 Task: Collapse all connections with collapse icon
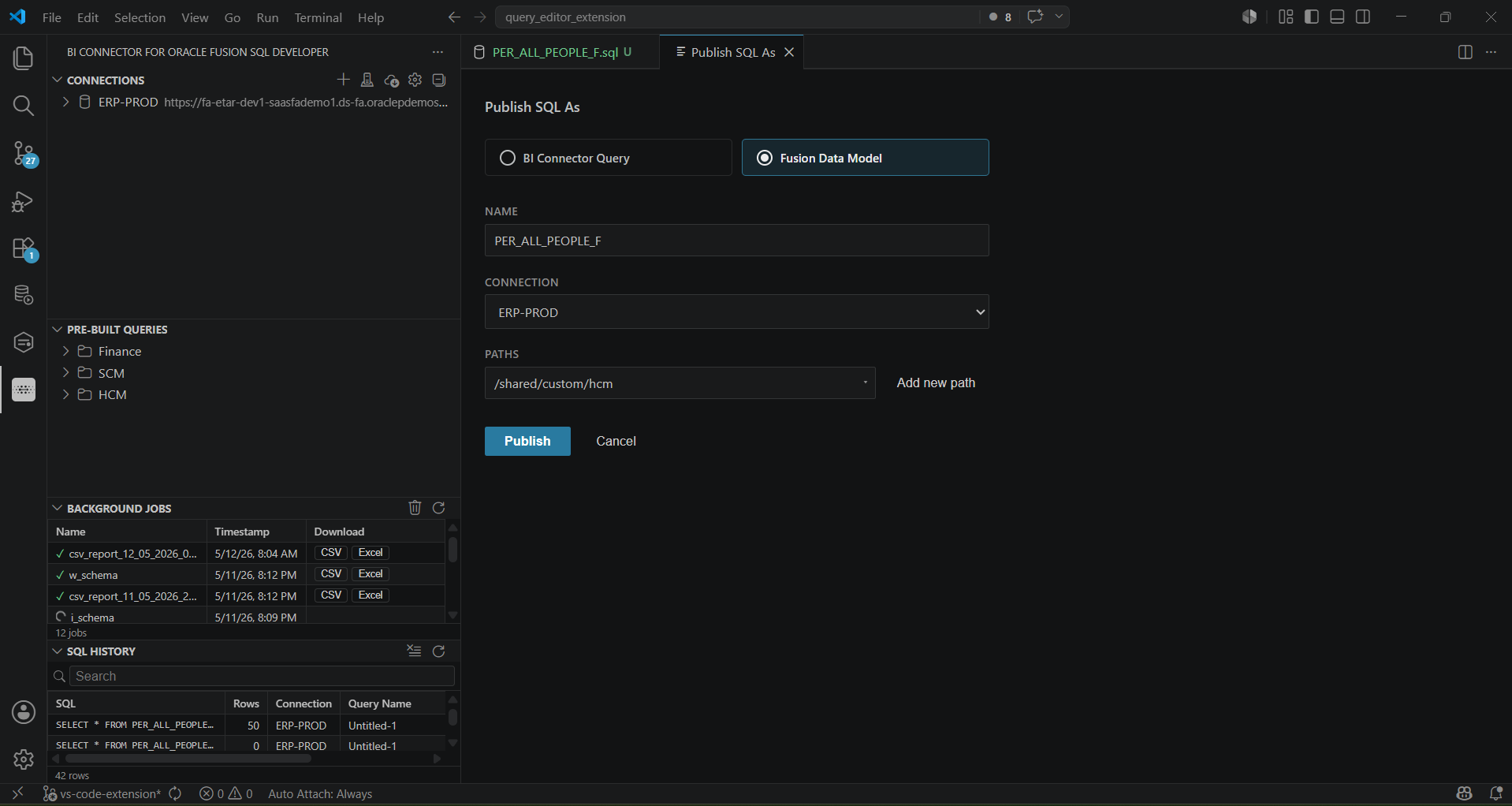[439, 80]
